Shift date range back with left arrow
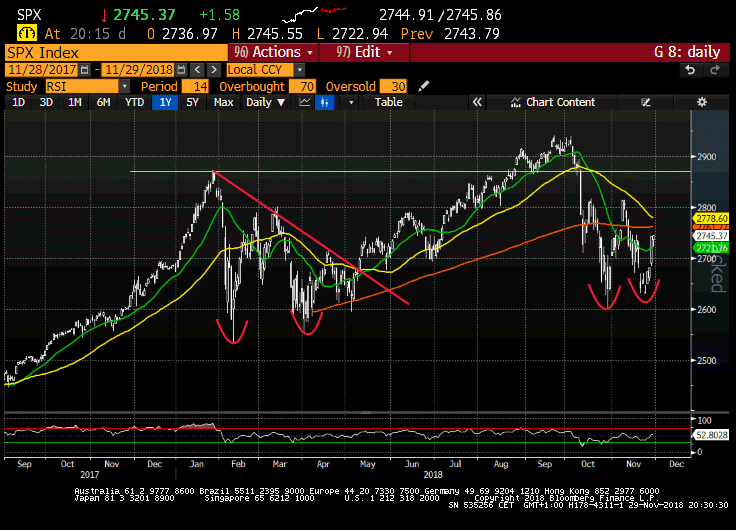The image size is (736, 530). pos(197,70)
